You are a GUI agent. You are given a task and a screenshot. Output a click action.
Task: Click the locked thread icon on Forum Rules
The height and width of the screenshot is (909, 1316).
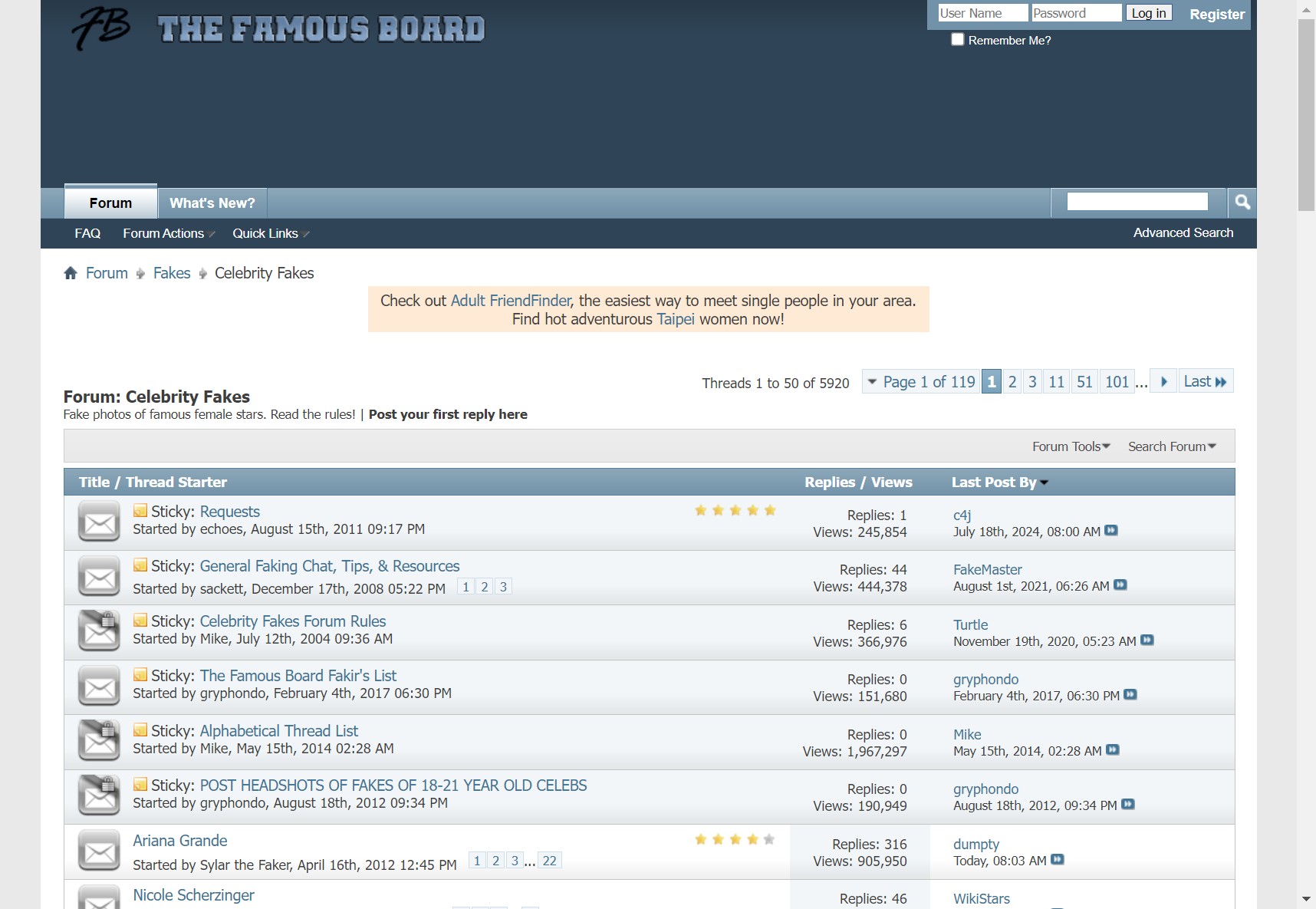pos(99,631)
